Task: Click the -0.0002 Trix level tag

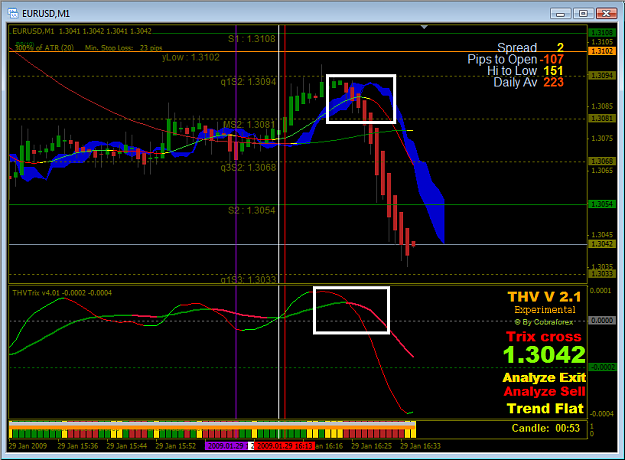Action: click(601, 367)
